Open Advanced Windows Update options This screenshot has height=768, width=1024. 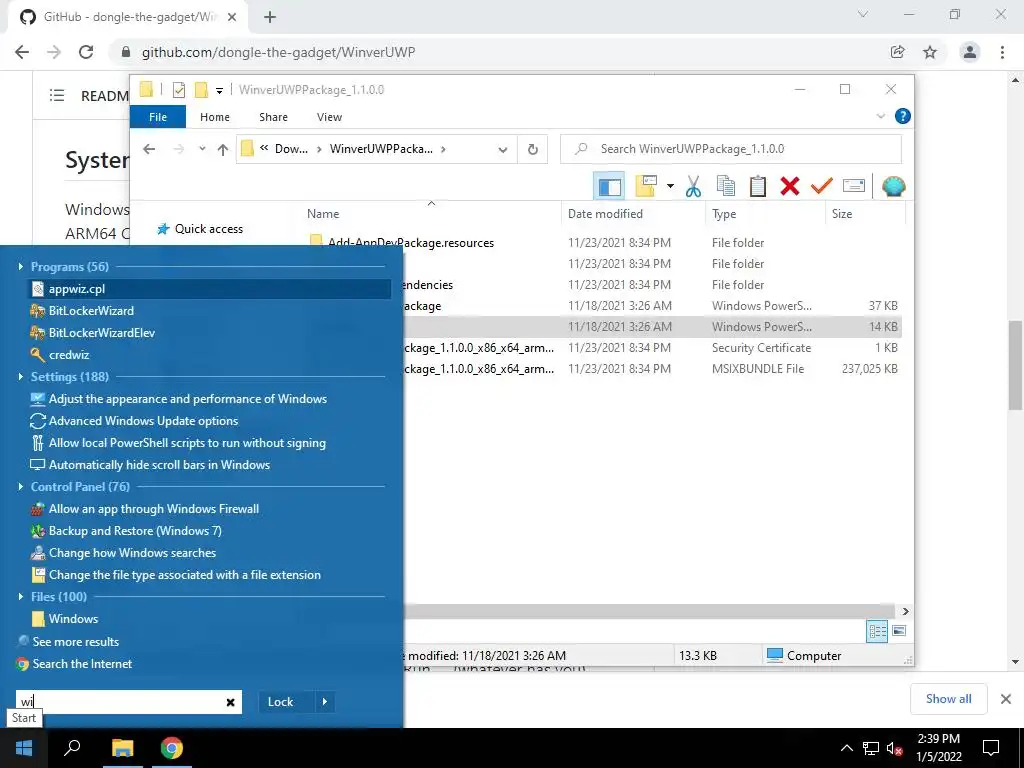143,421
